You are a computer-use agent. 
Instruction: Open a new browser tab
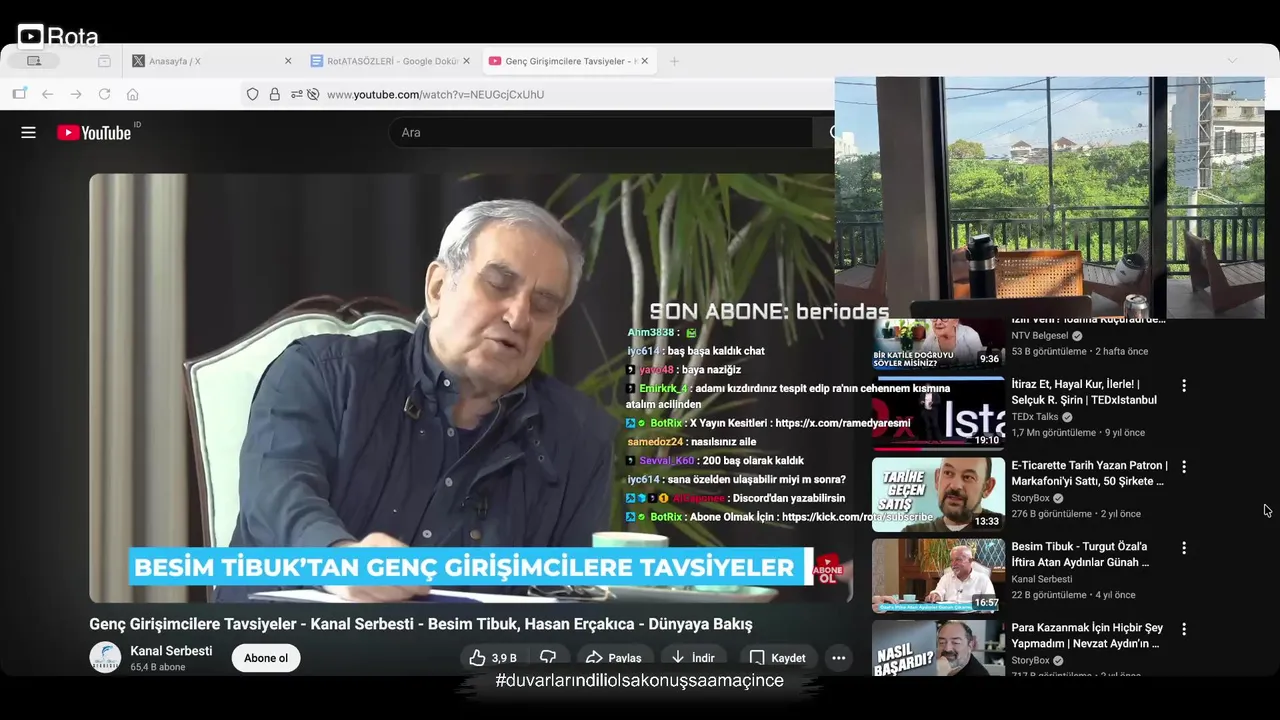coord(674,61)
